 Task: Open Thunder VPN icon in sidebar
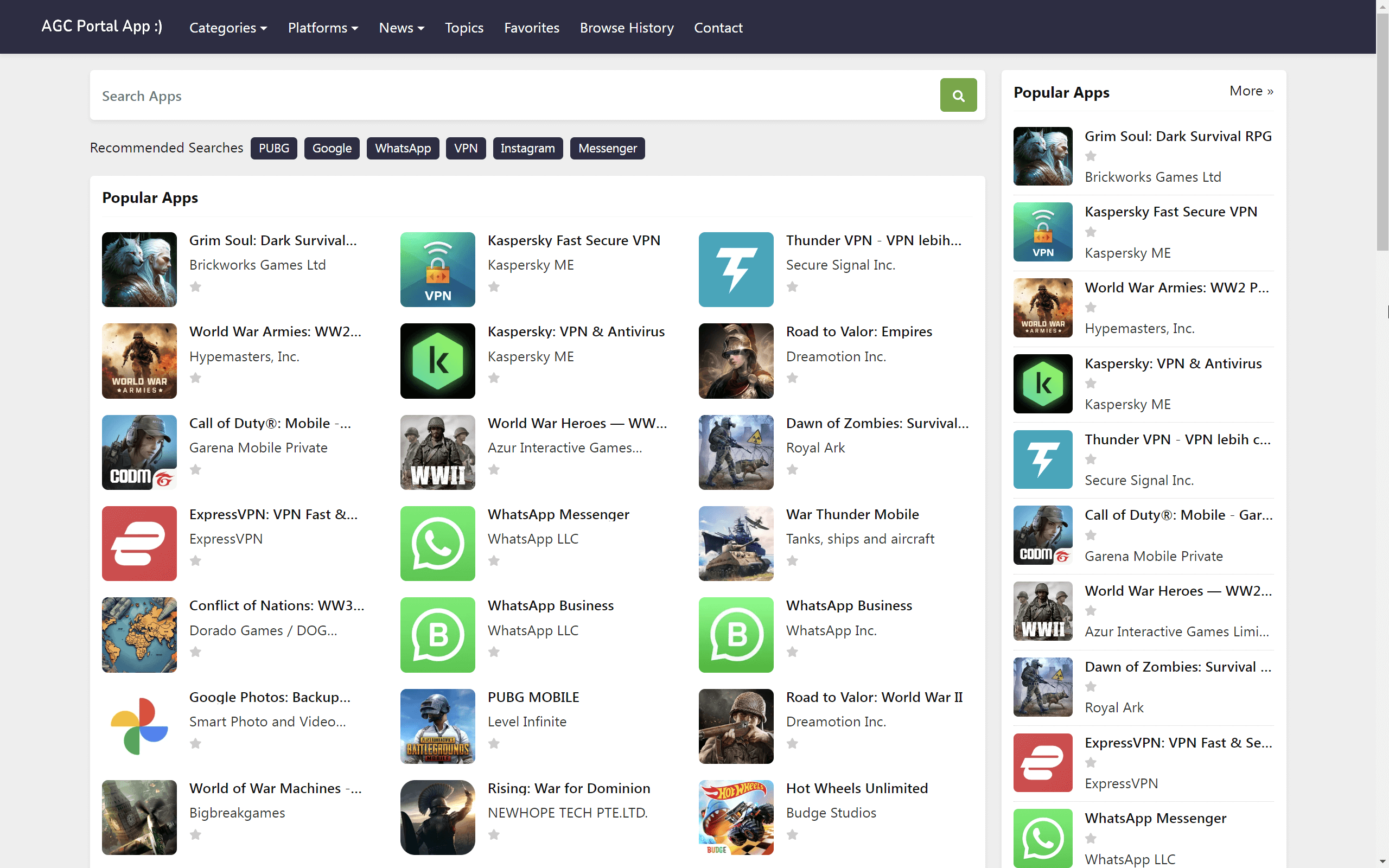click(x=1043, y=459)
